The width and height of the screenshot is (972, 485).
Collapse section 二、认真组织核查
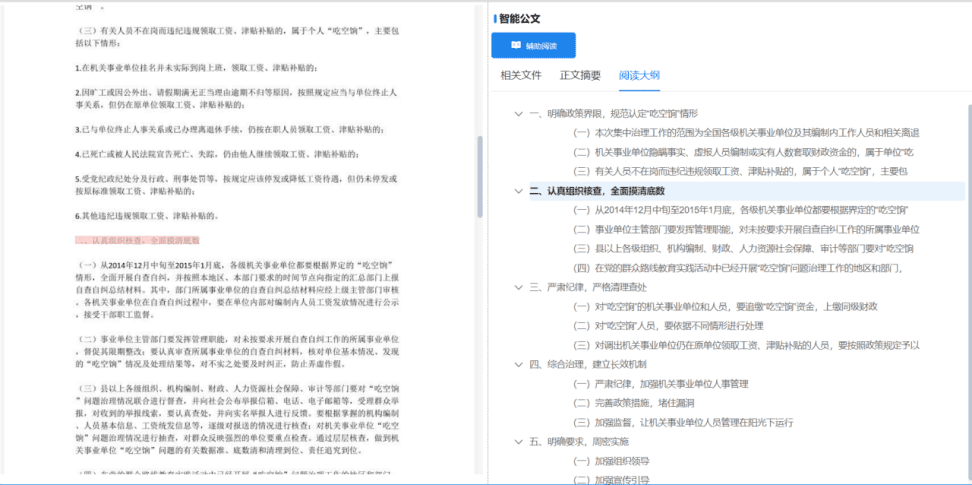tap(518, 191)
